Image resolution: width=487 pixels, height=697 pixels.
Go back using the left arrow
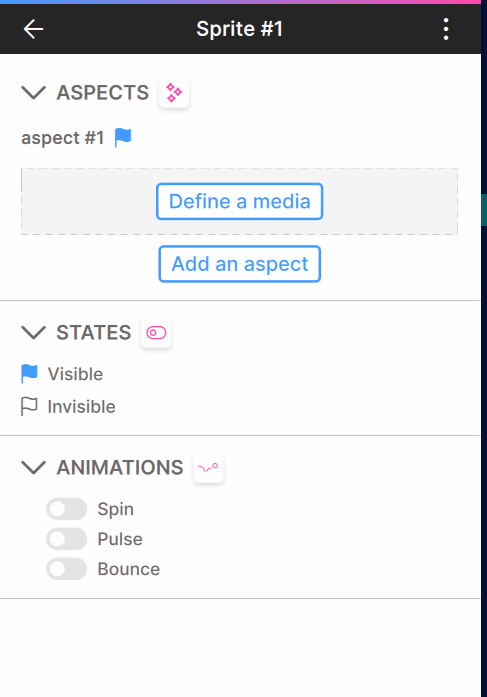[x=33, y=29]
